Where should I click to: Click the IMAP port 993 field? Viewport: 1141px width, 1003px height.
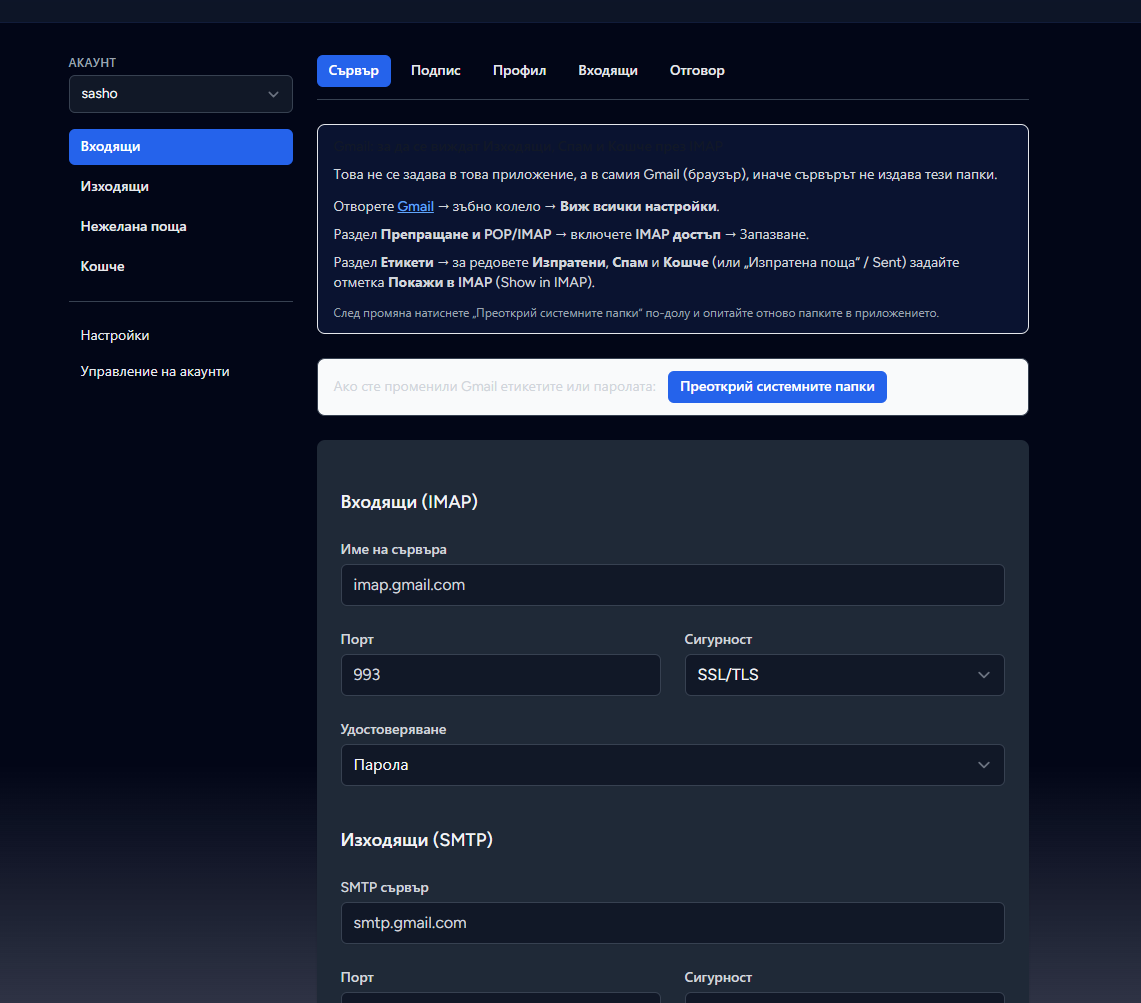501,675
